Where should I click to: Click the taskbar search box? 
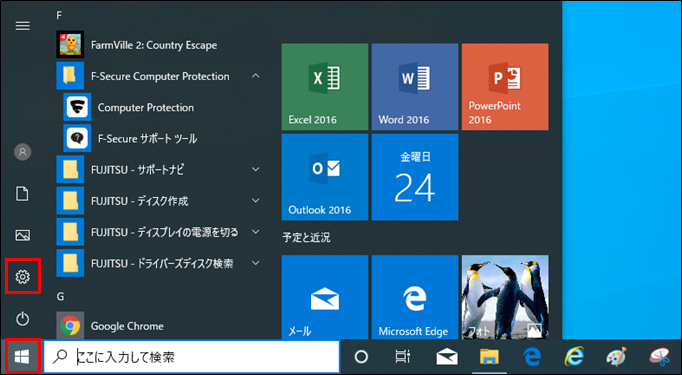pyautogui.click(x=191, y=357)
